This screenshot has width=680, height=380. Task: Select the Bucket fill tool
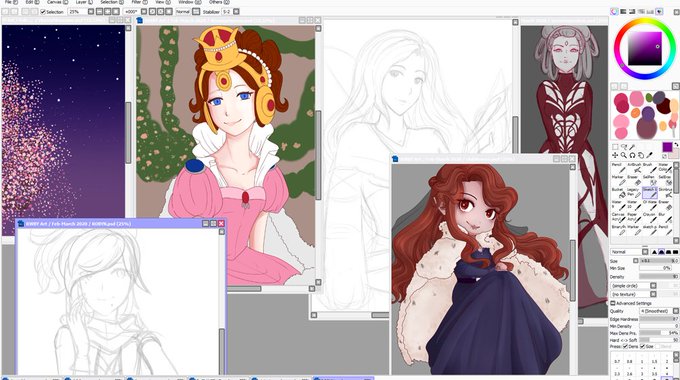tap(619, 193)
